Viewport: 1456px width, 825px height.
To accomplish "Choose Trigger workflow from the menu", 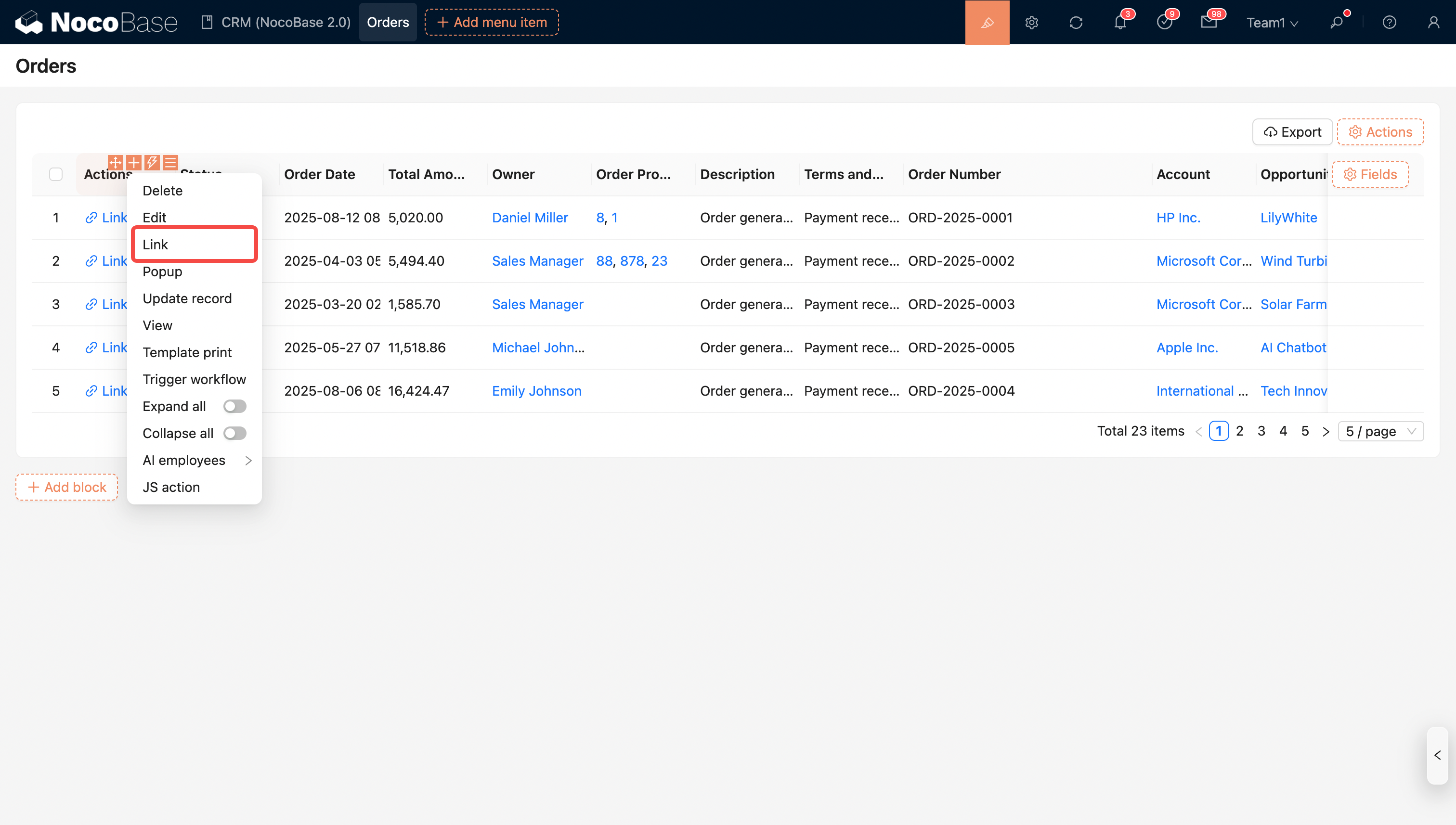I will pyautogui.click(x=194, y=379).
